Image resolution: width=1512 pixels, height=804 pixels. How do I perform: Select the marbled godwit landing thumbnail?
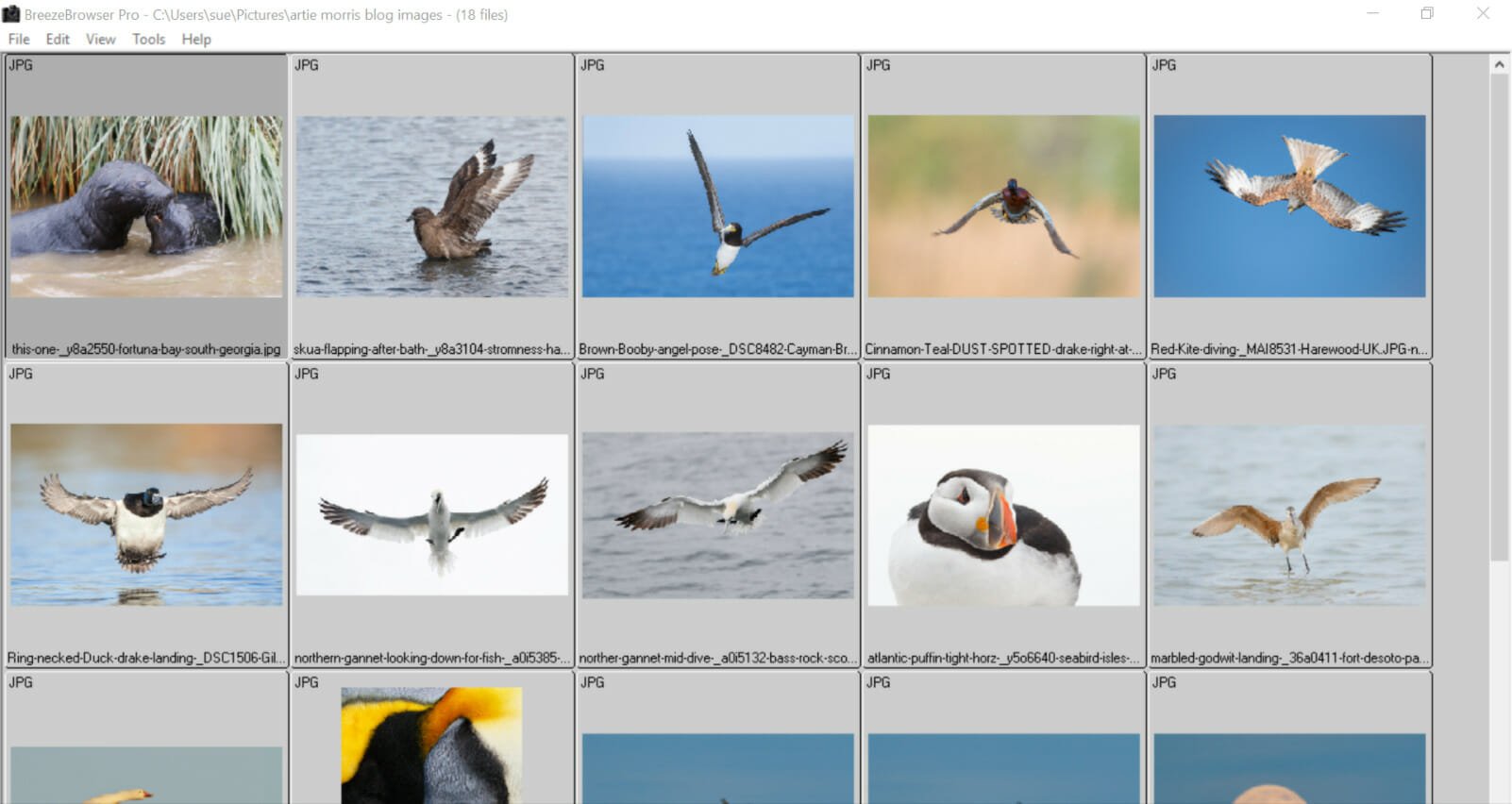(x=1290, y=515)
